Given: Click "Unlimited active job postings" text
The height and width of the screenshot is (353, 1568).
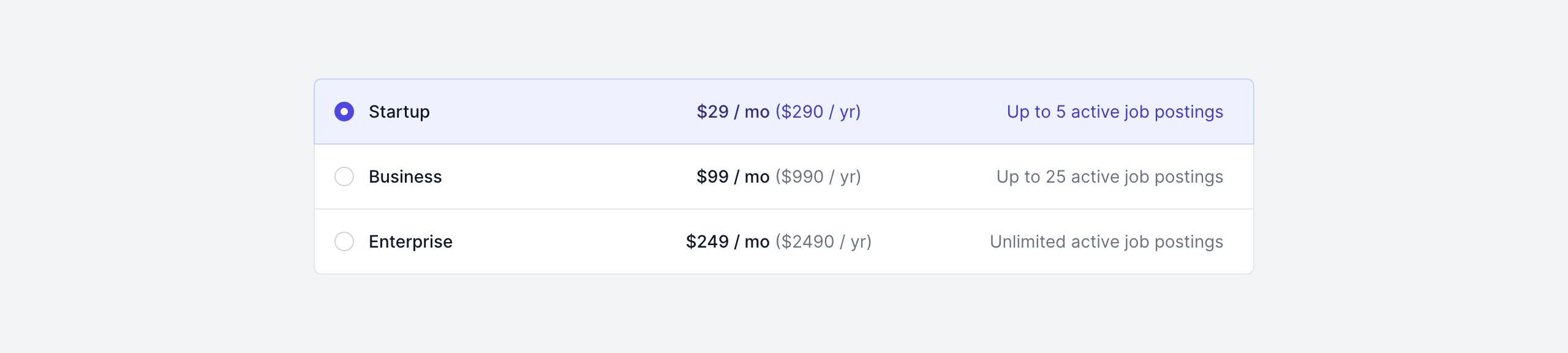Looking at the screenshot, I should 1106,241.
